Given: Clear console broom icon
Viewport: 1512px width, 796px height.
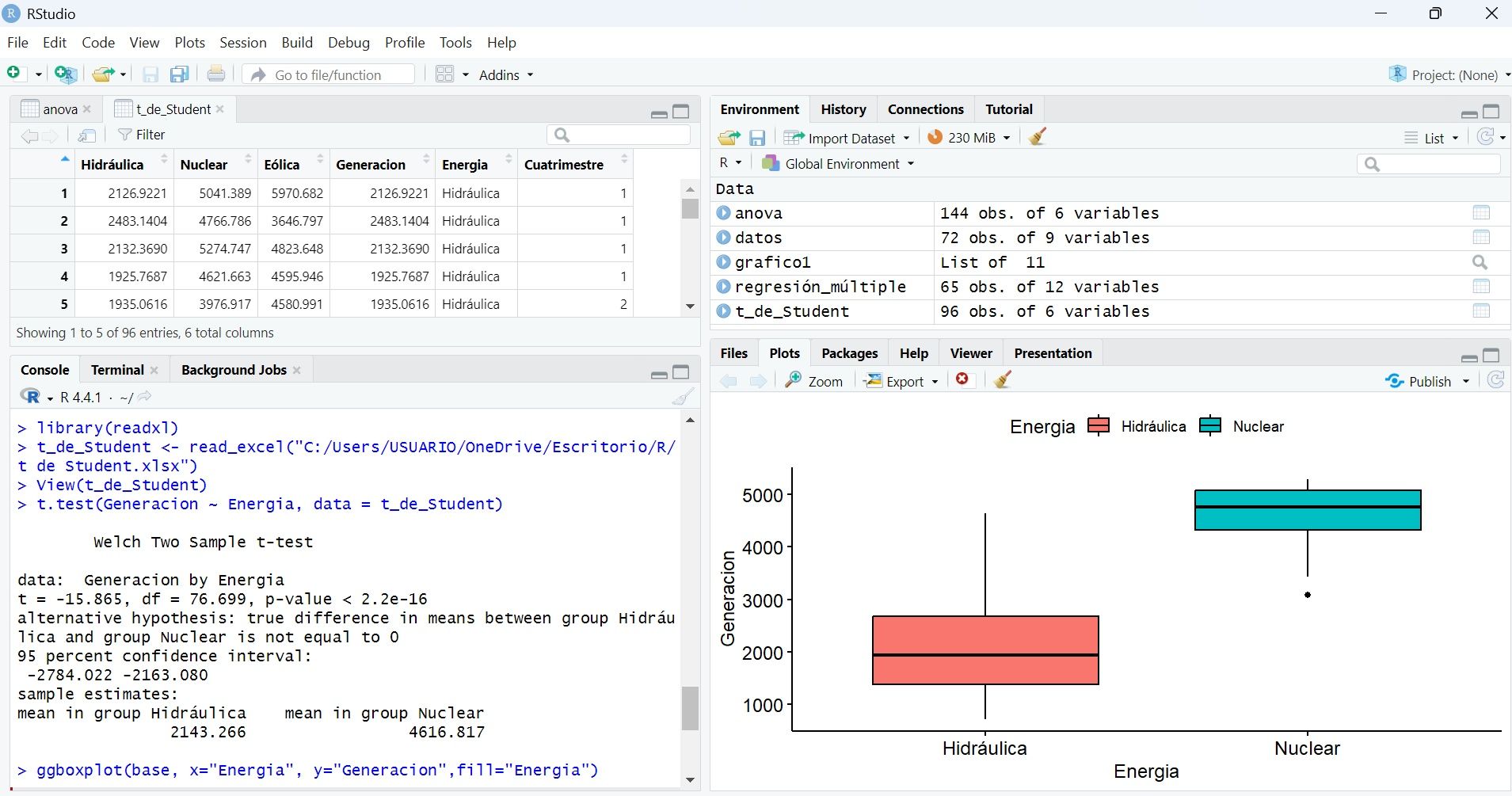Looking at the screenshot, I should click(x=684, y=397).
